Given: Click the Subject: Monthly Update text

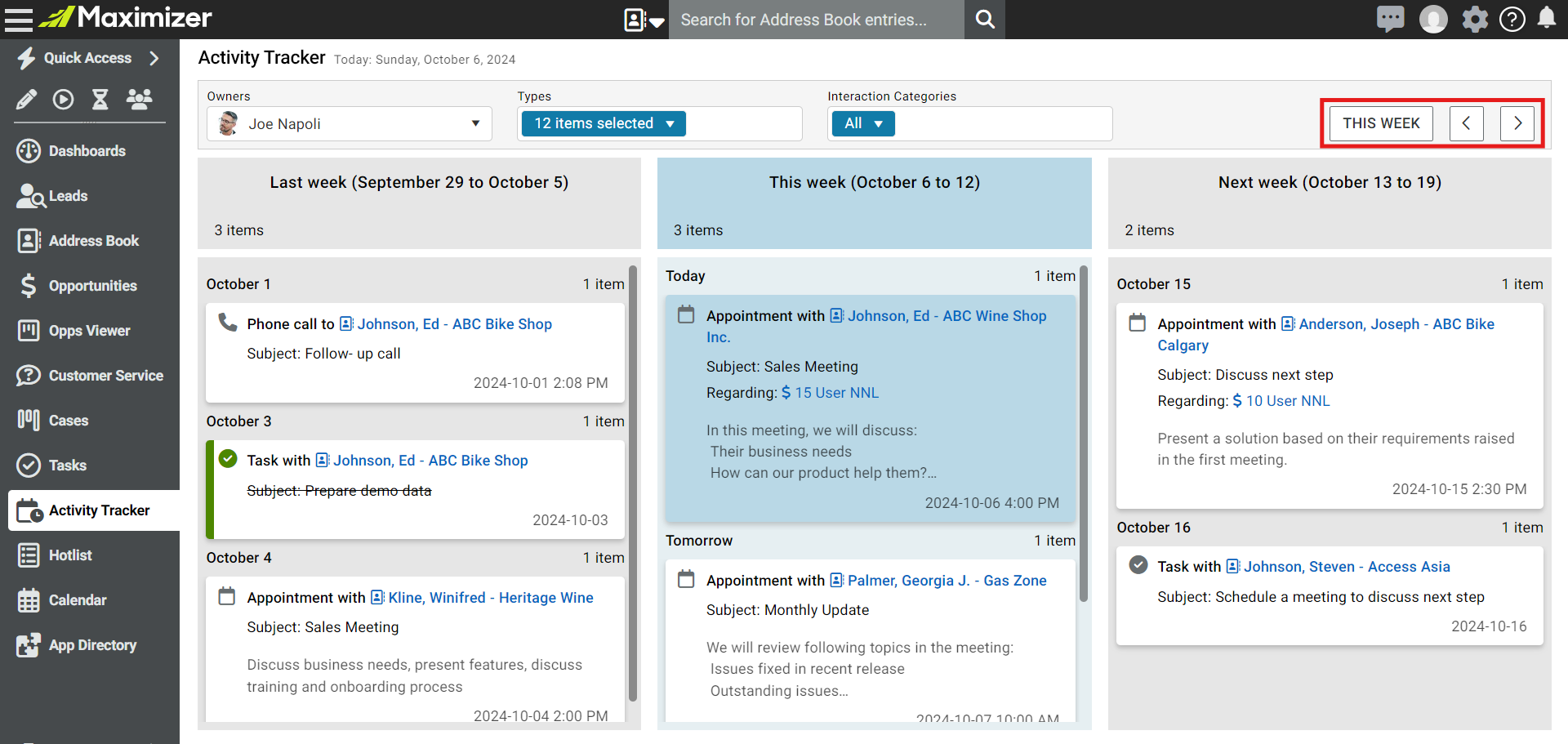Looking at the screenshot, I should point(787,610).
